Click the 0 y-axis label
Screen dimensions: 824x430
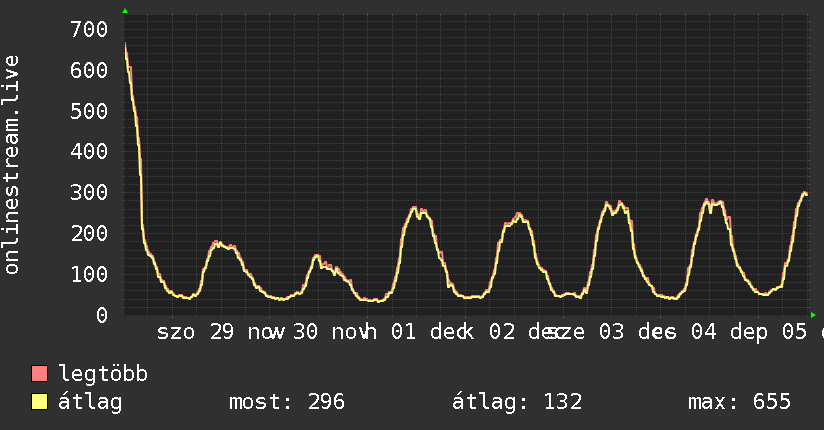pyautogui.click(x=102, y=315)
